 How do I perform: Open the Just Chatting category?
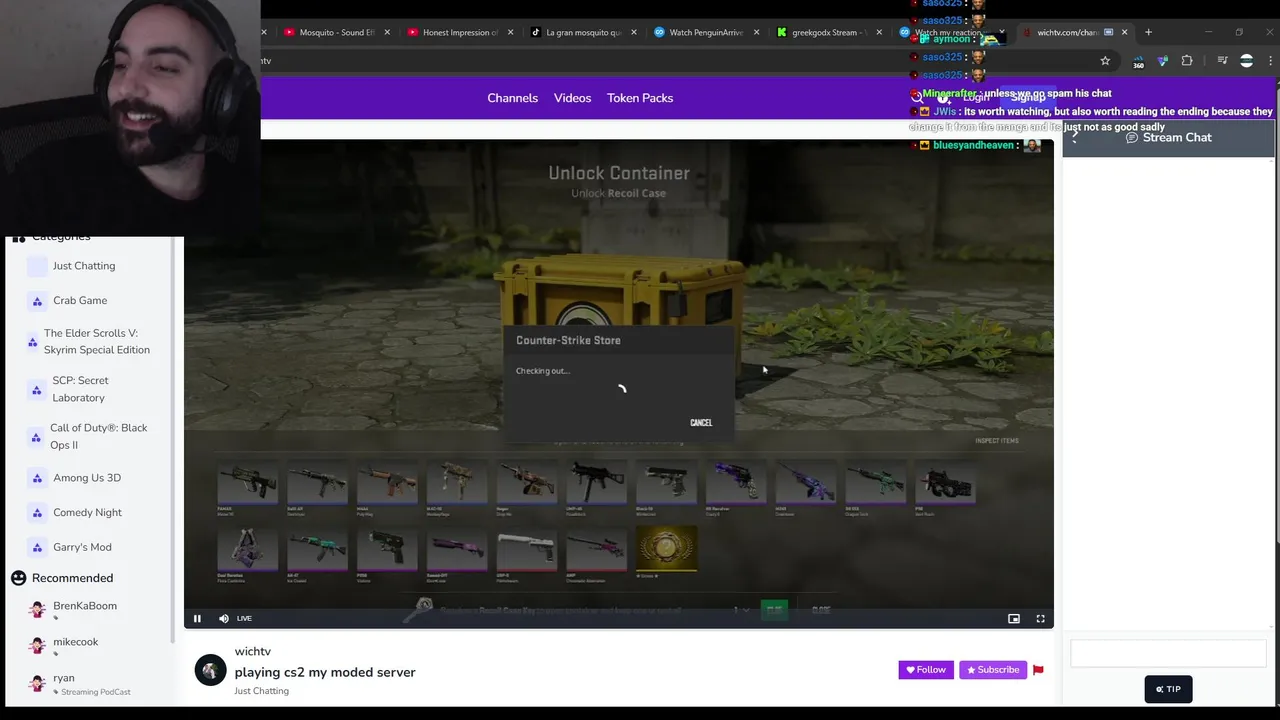84,266
